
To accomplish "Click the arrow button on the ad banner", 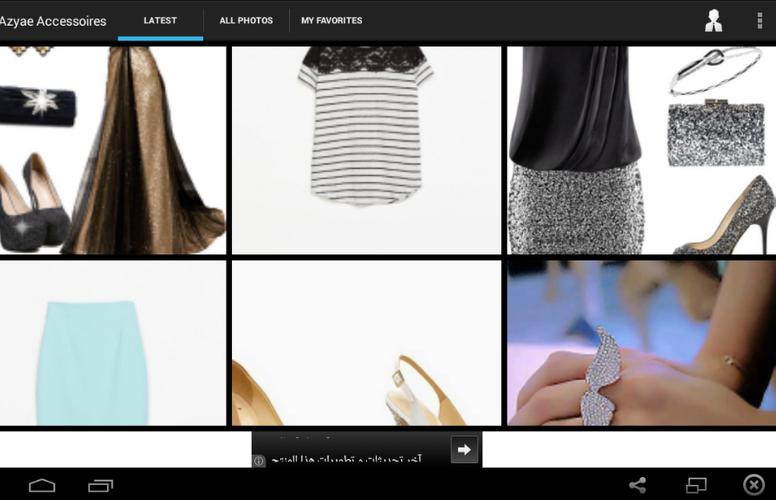I will point(464,450).
